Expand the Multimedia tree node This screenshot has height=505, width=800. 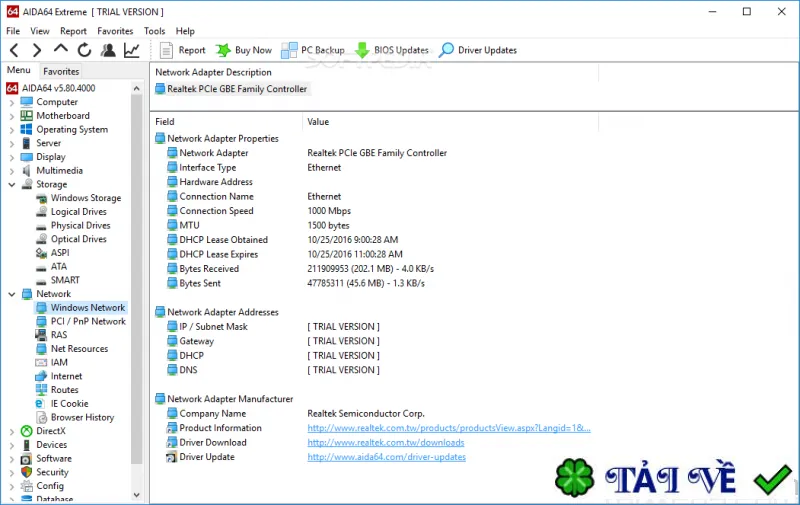click(12, 171)
